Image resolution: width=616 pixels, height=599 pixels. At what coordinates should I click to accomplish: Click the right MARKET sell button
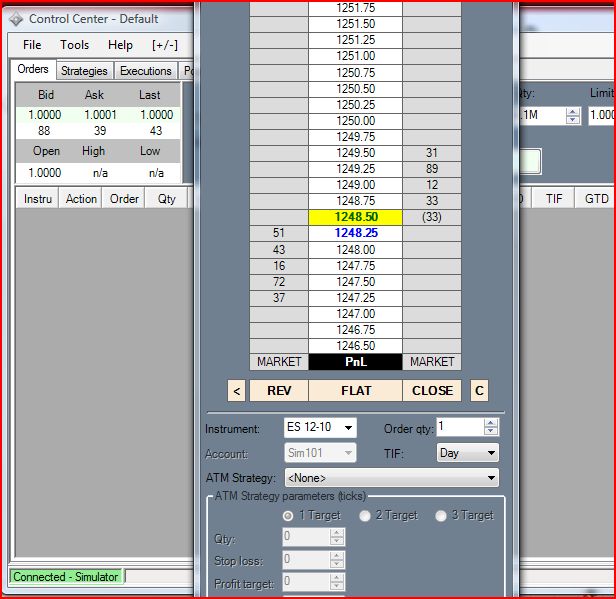point(432,362)
